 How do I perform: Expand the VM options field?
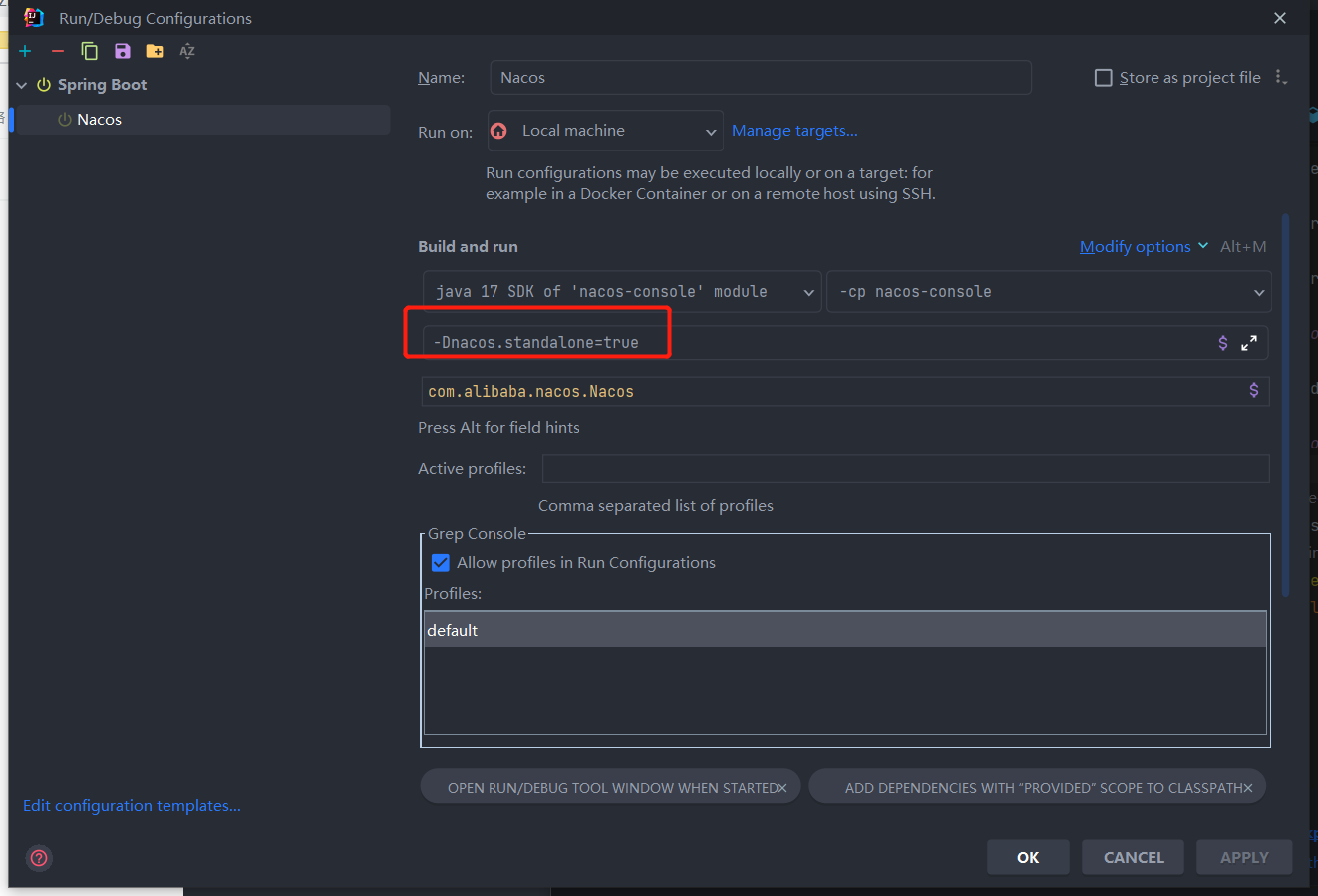(x=1249, y=343)
